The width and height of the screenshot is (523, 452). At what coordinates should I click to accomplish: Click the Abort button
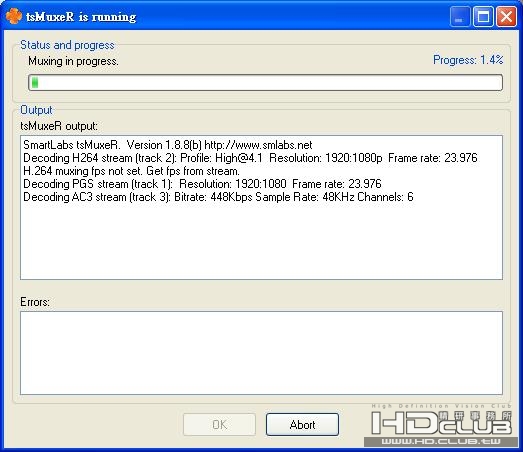(x=302, y=424)
